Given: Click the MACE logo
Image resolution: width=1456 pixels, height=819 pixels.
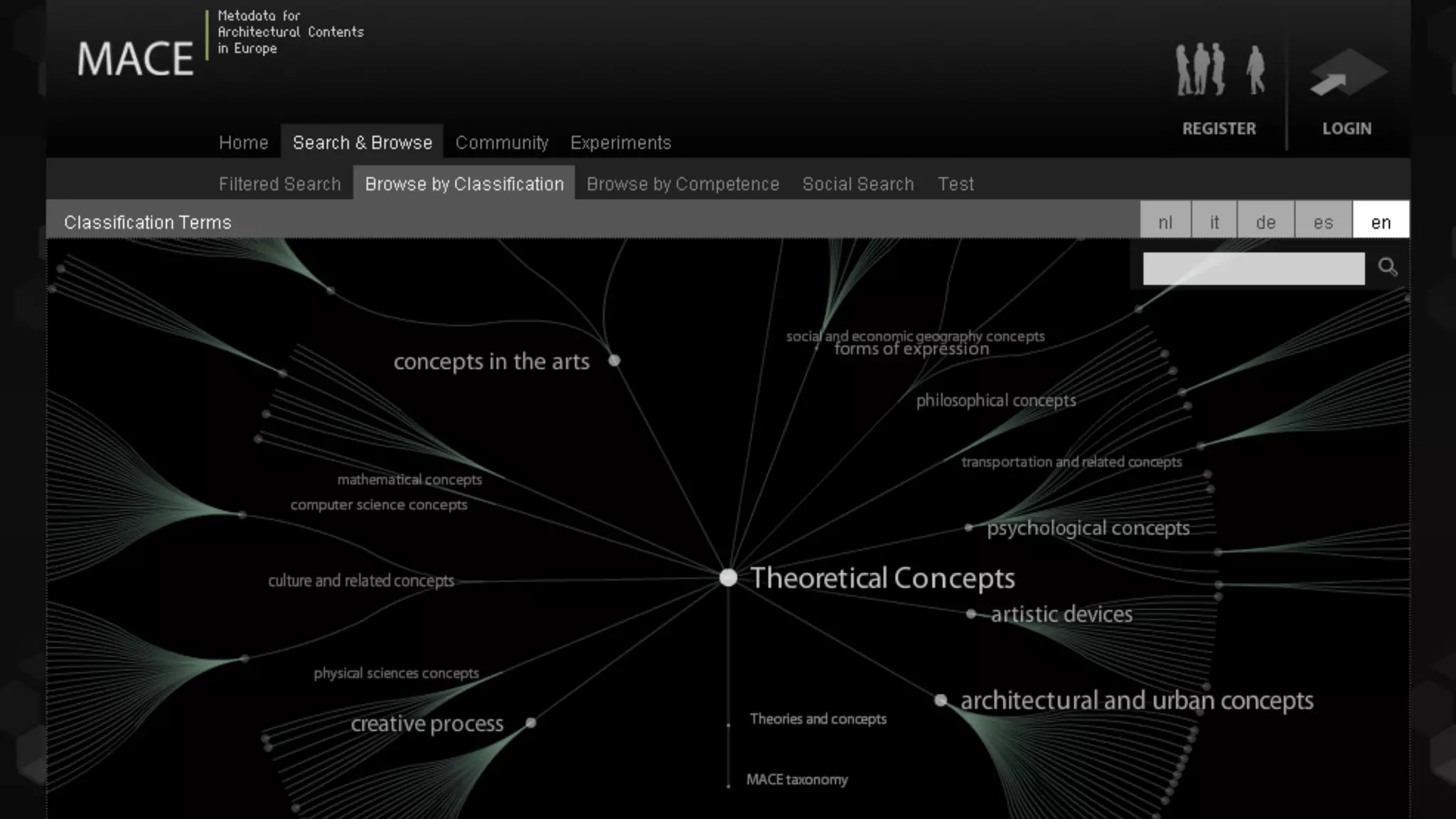Looking at the screenshot, I should (x=135, y=58).
